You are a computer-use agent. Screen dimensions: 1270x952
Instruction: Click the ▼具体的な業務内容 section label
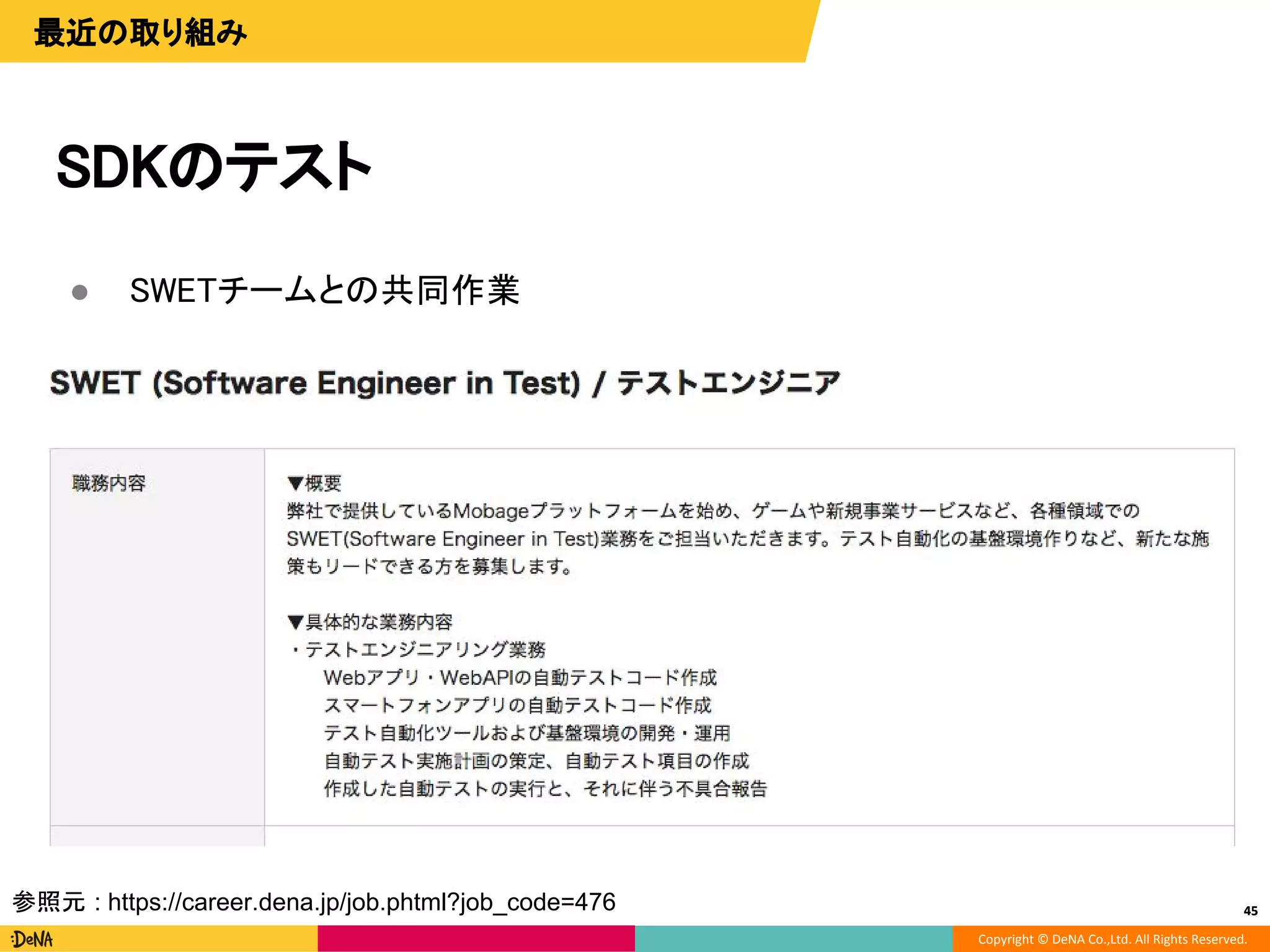point(370,622)
